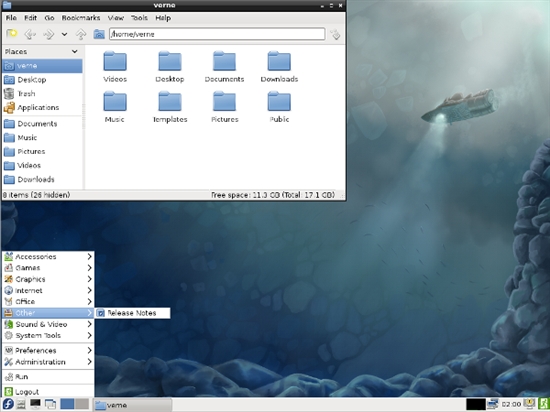
Task: Select Trash in the Places sidebar
Action: pyautogui.click(x=42, y=94)
